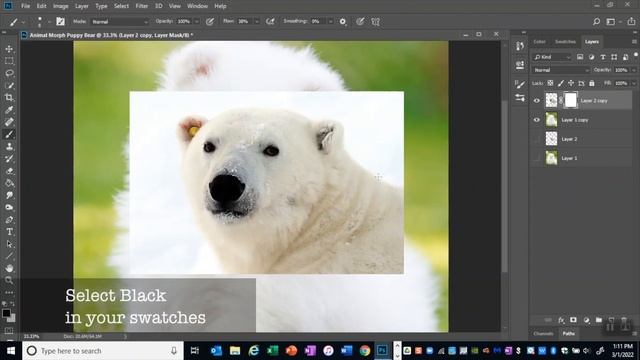Screen dimensions: 640x360
Task: Open Chrome from the taskbar
Action: point(364,351)
